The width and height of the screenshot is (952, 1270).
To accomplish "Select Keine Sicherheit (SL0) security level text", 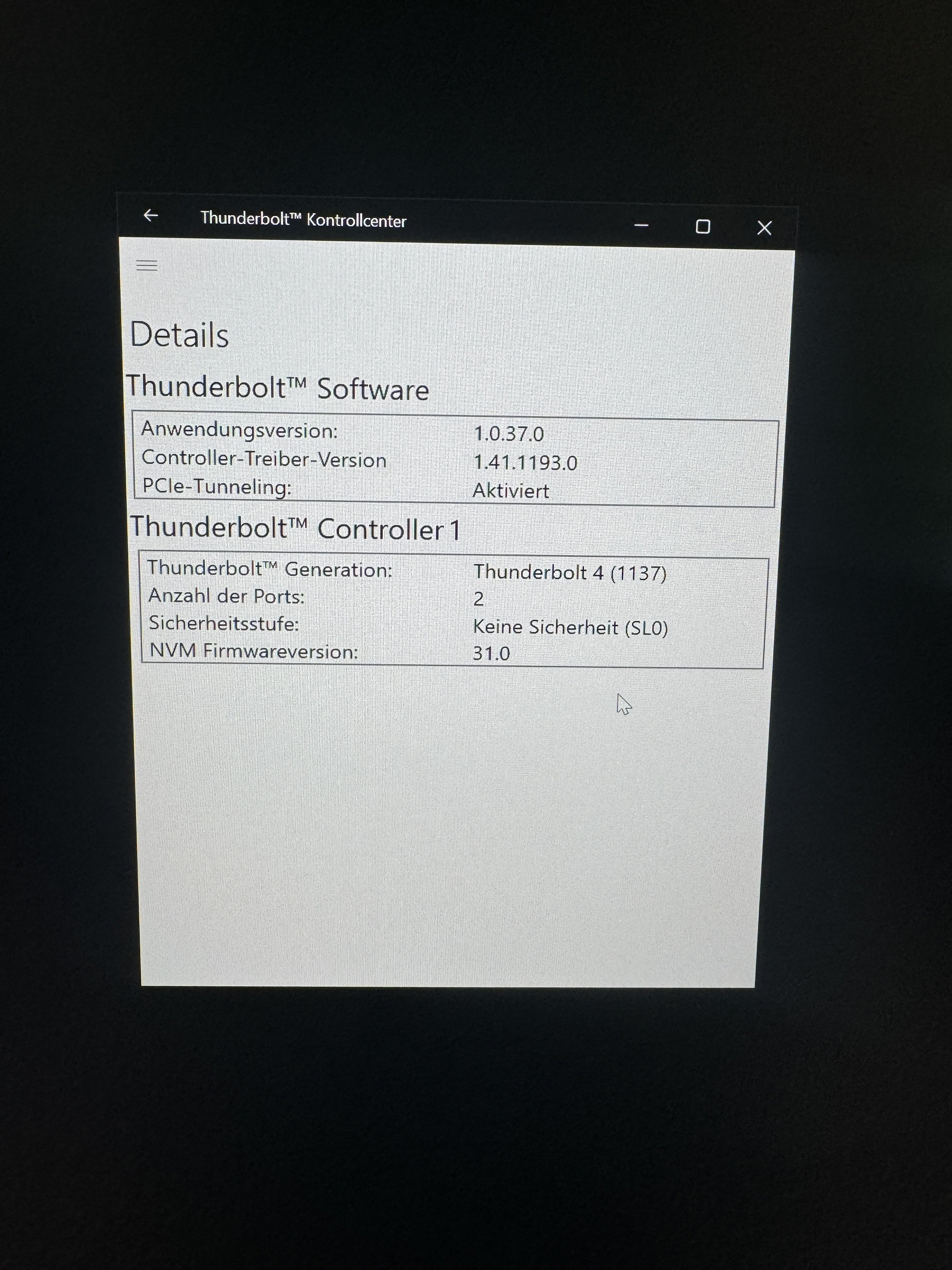I will (570, 627).
